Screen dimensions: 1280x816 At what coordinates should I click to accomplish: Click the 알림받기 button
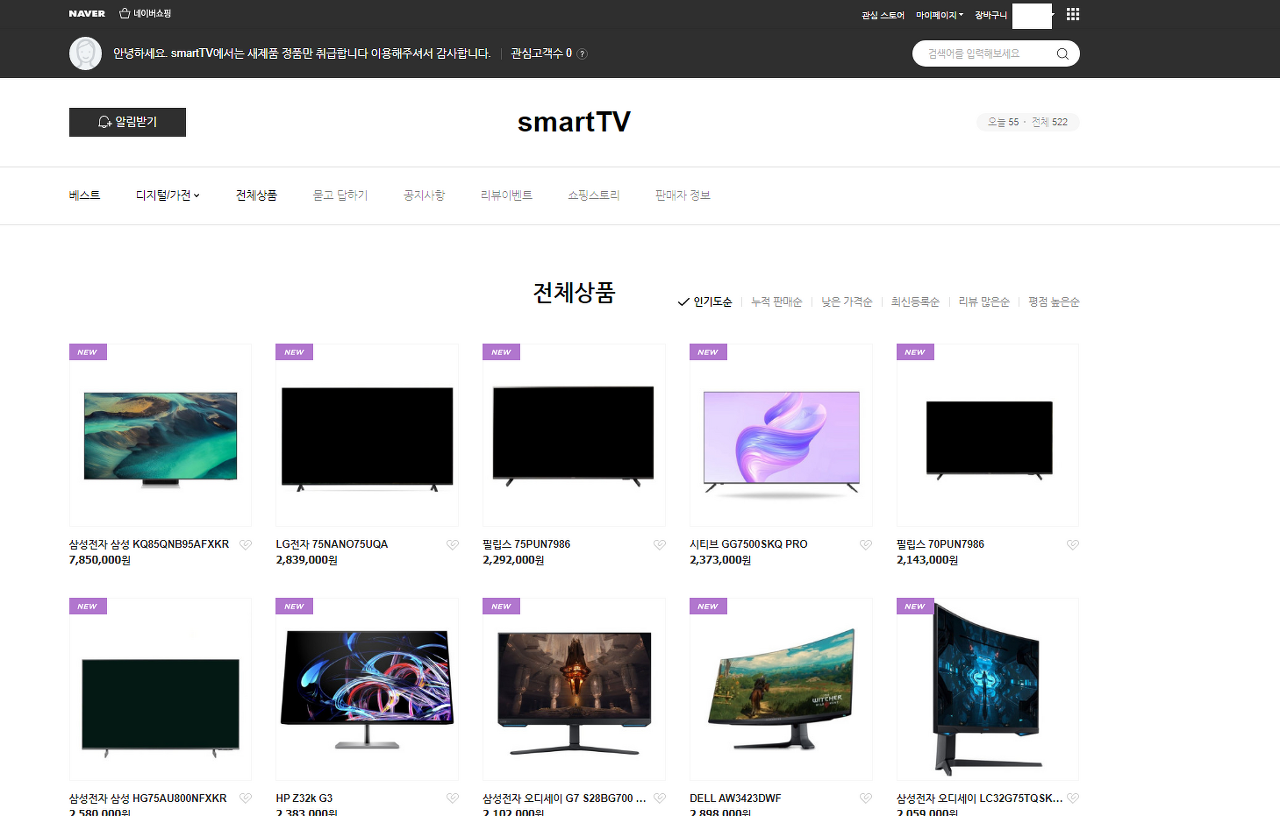click(x=127, y=122)
